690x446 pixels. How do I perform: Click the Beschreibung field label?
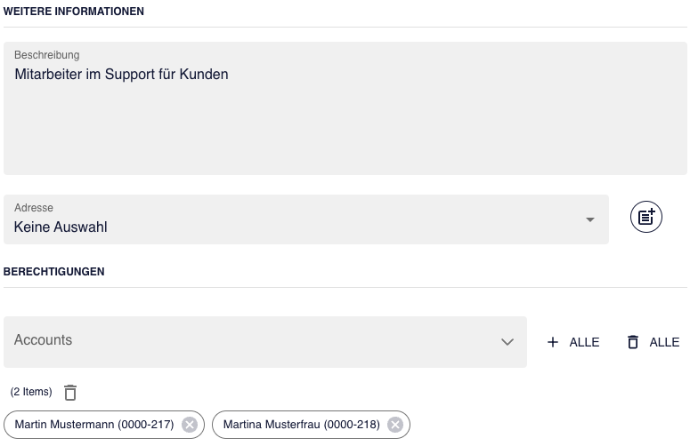coord(47,55)
